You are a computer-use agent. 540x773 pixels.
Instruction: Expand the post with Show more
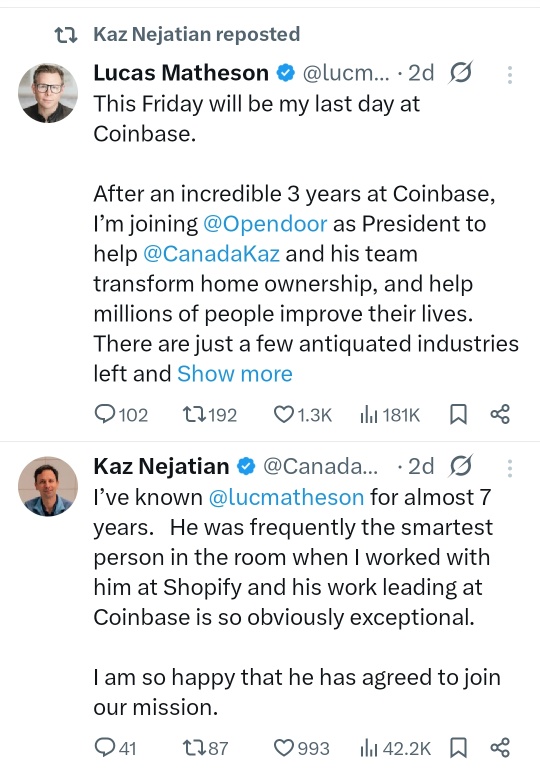click(x=235, y=374)
